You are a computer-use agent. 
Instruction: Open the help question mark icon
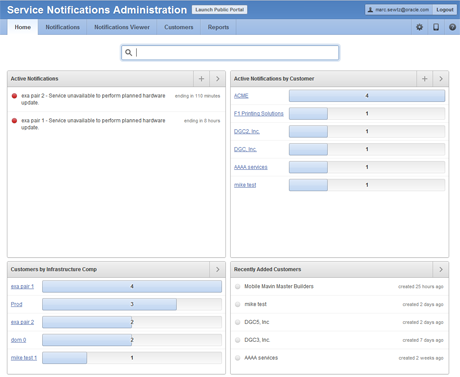(x=452, y=27)
